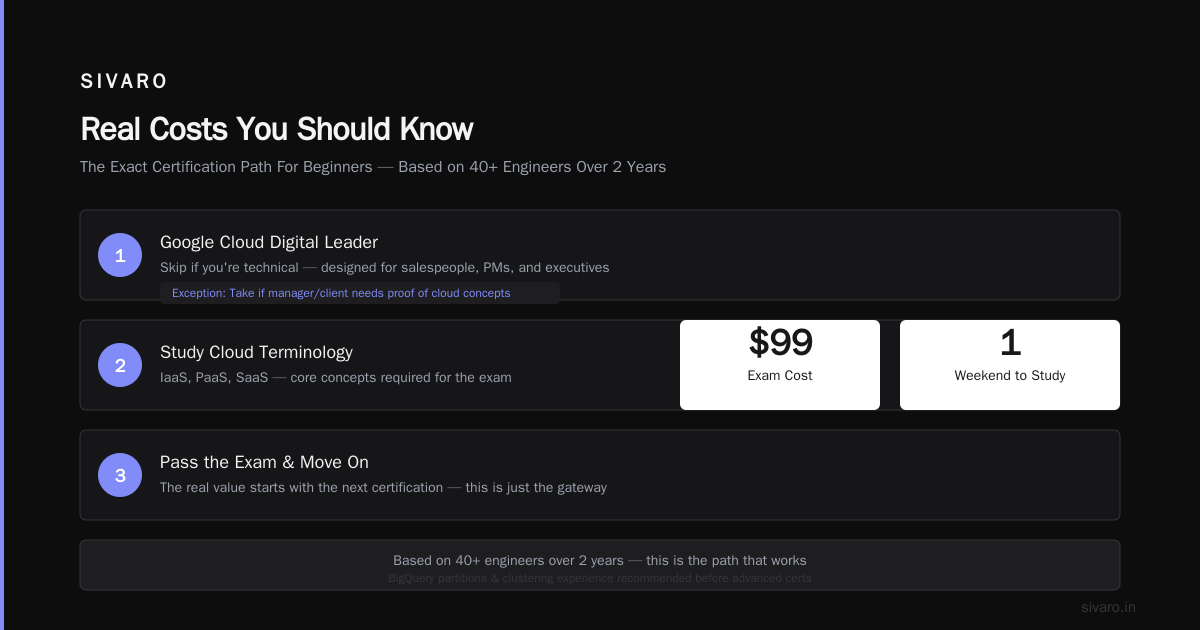Click the 'real value starts' description text
This screenshot has width=1200, height=630.
(383, 488)
